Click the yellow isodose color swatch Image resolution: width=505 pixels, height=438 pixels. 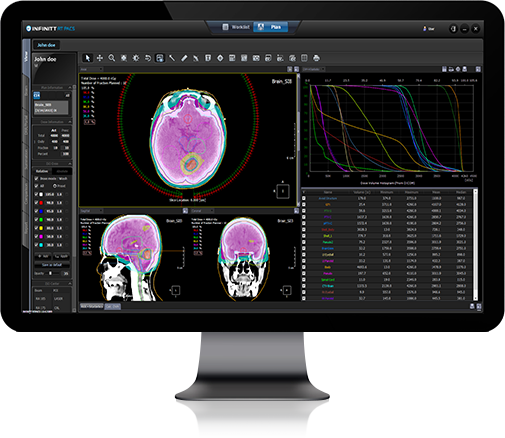coord(41,228)
